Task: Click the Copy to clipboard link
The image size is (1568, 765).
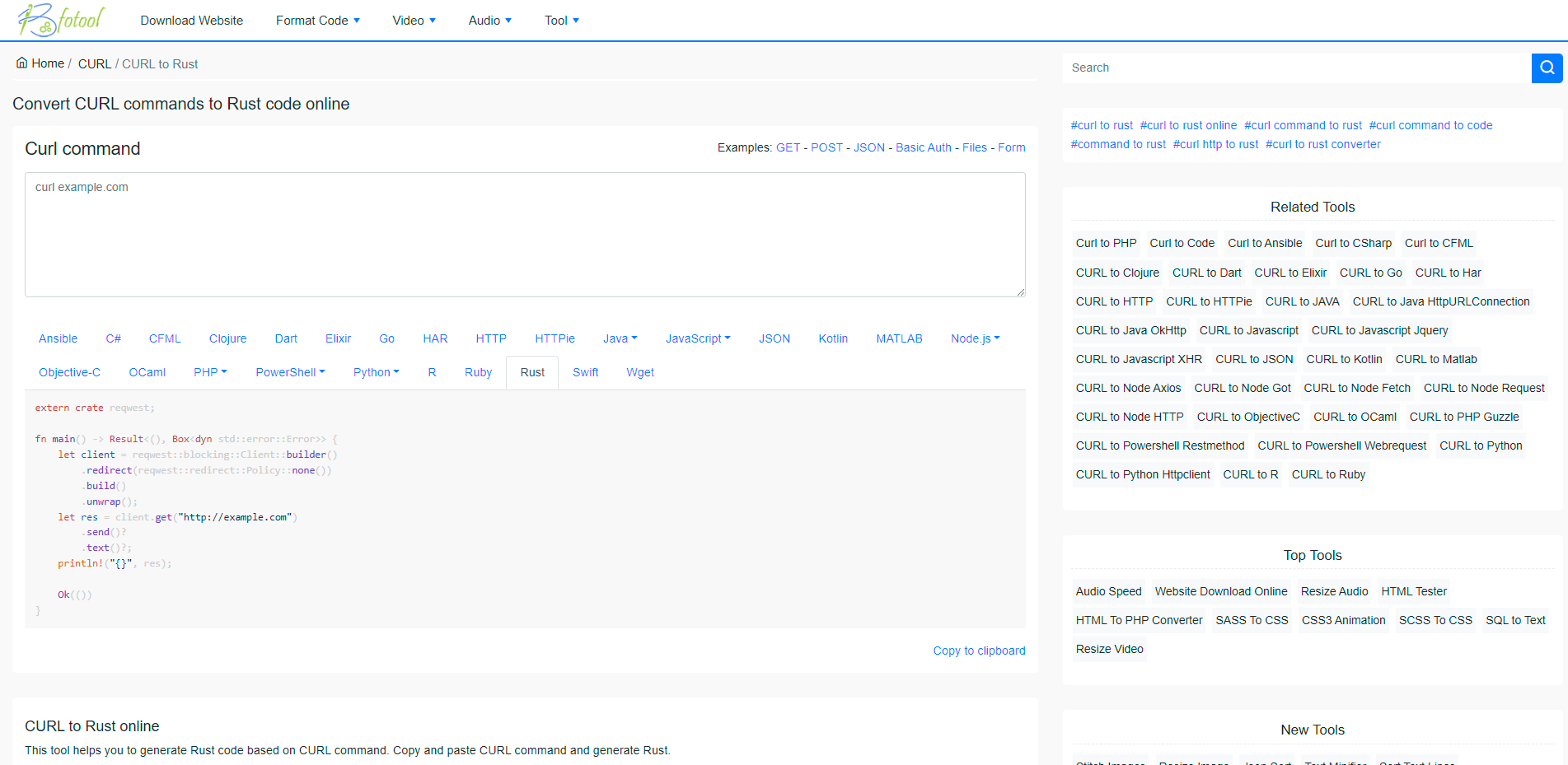Action: (x=979, y=651)
